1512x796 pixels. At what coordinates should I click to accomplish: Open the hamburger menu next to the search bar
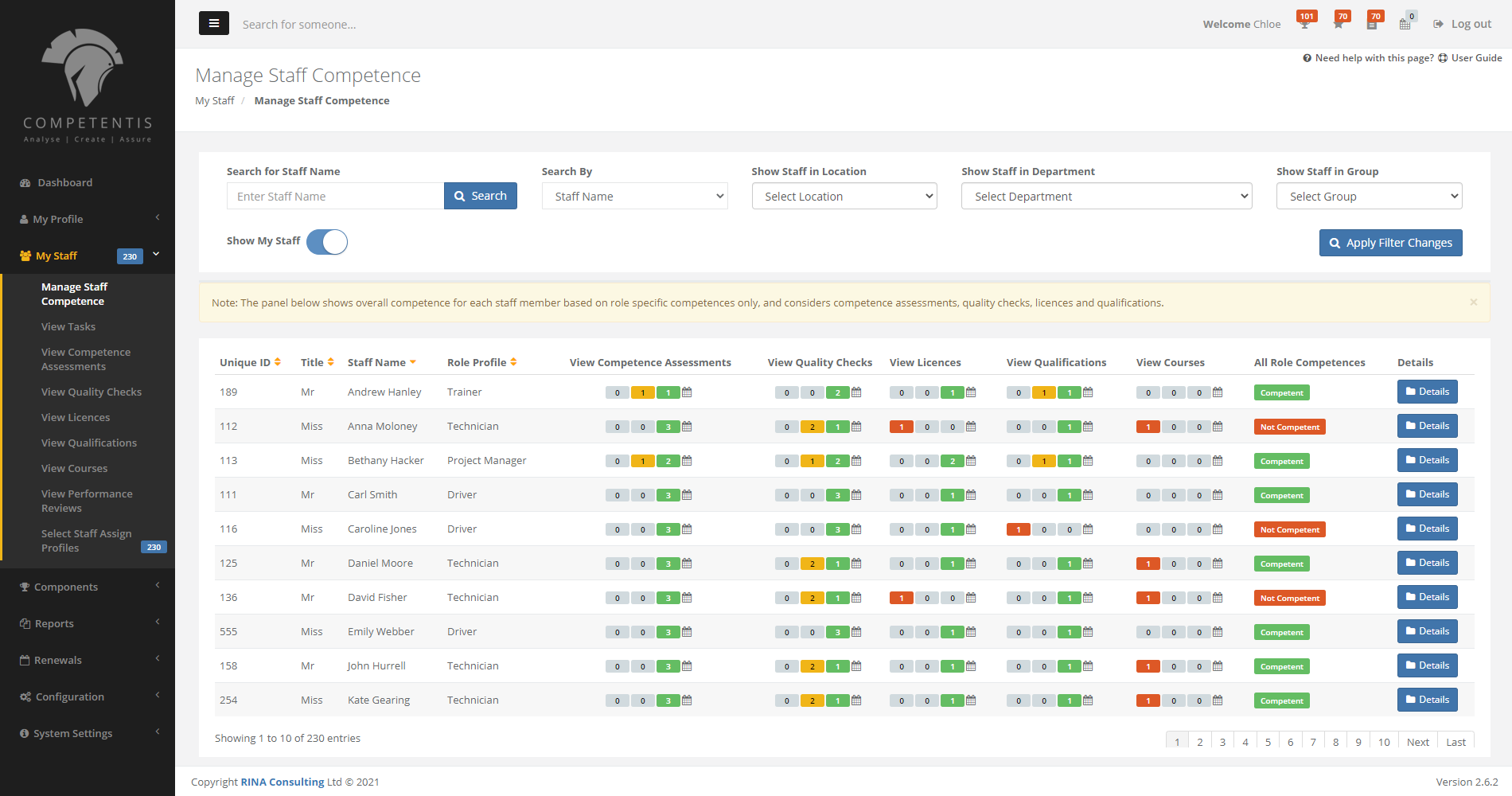coord(213,23)
